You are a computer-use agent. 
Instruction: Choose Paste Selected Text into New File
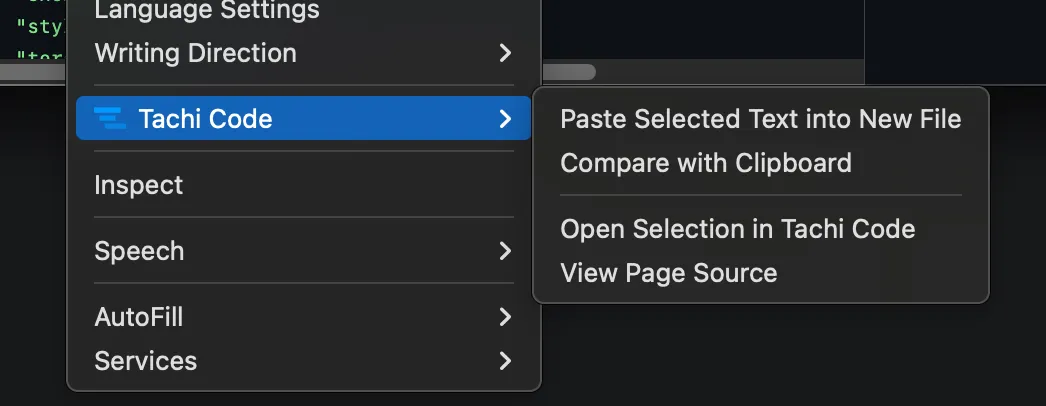point(760,120)
